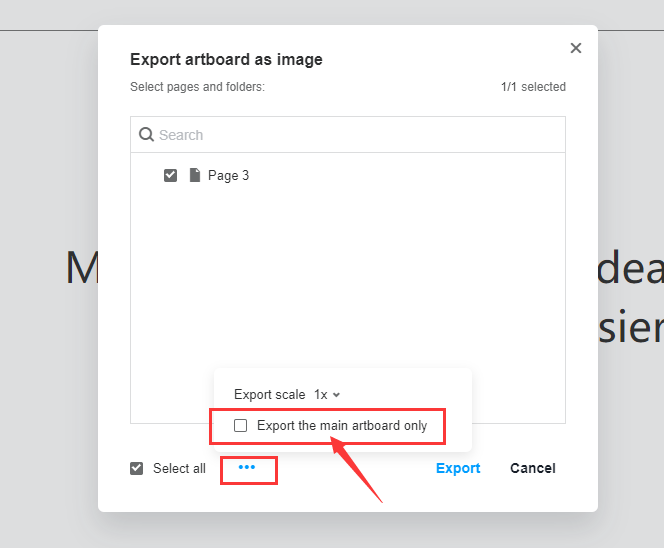This screenshot has width=664, height=548.
Task: Open the Export scale 1x dropdown
Action: pyautogui.click(x=325, y=395)
